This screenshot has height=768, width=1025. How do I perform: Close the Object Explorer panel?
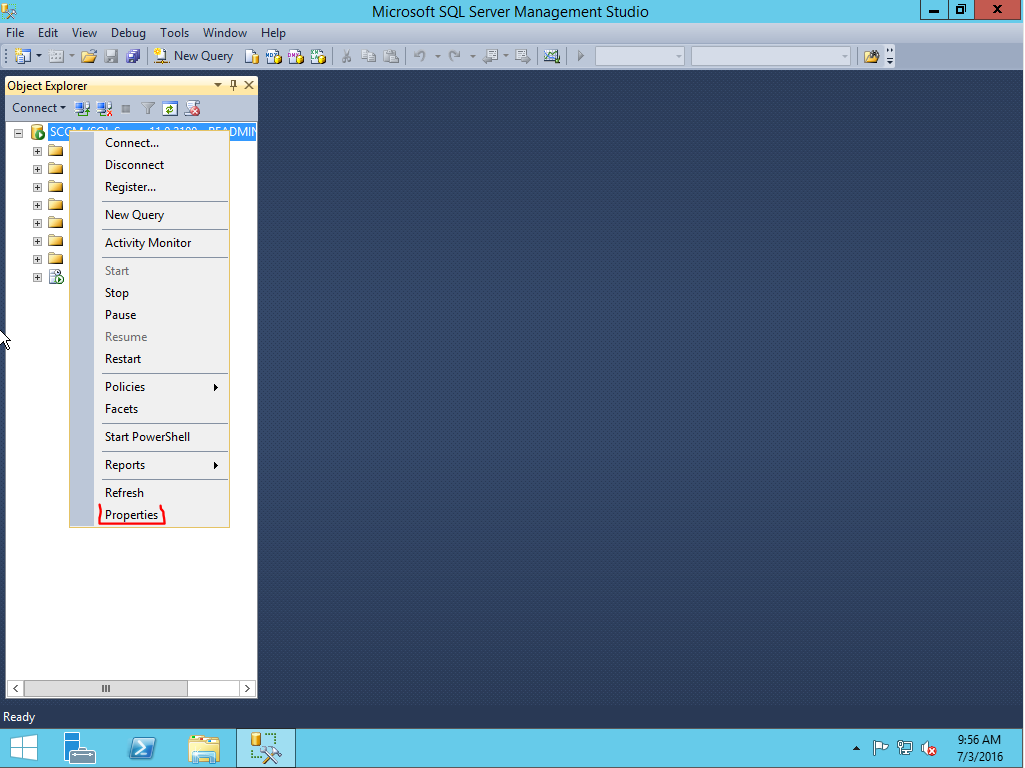(x=249, y=85)
